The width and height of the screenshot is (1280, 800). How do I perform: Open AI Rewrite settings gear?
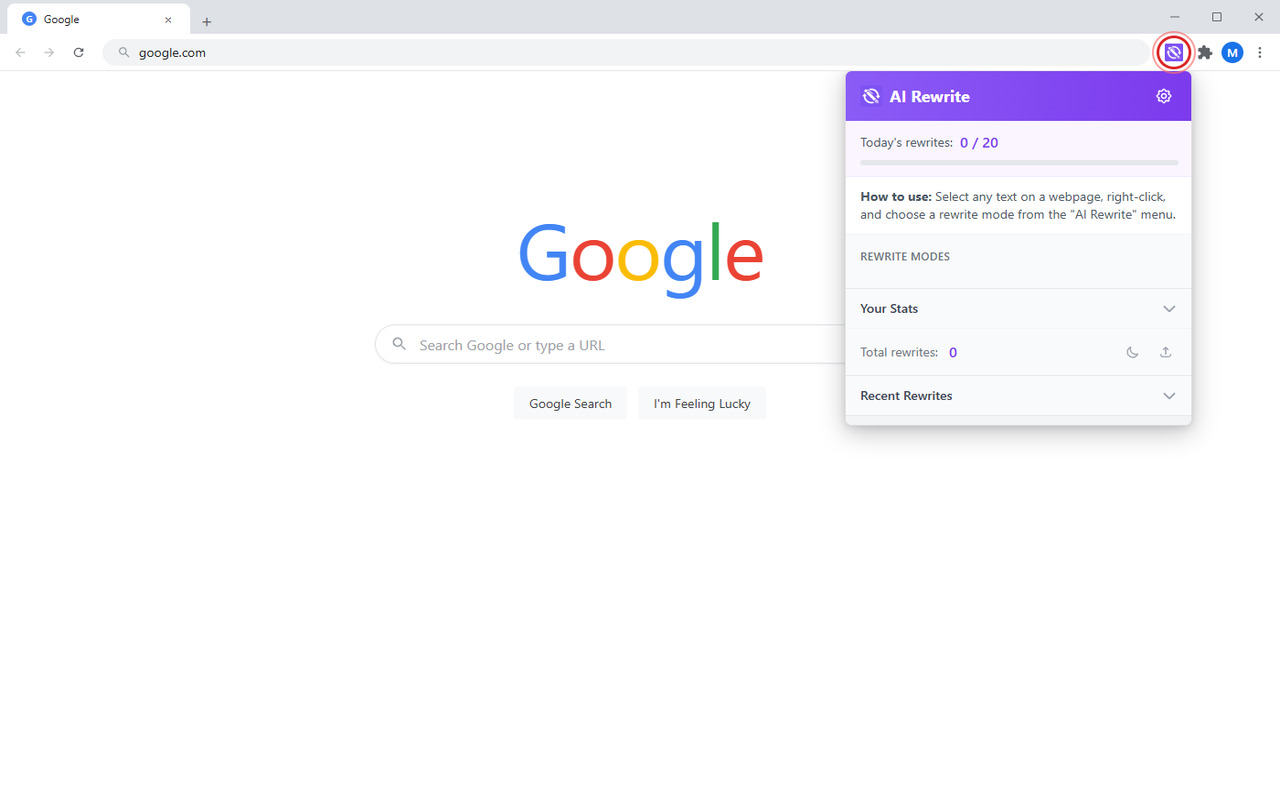click(1163, 96)
